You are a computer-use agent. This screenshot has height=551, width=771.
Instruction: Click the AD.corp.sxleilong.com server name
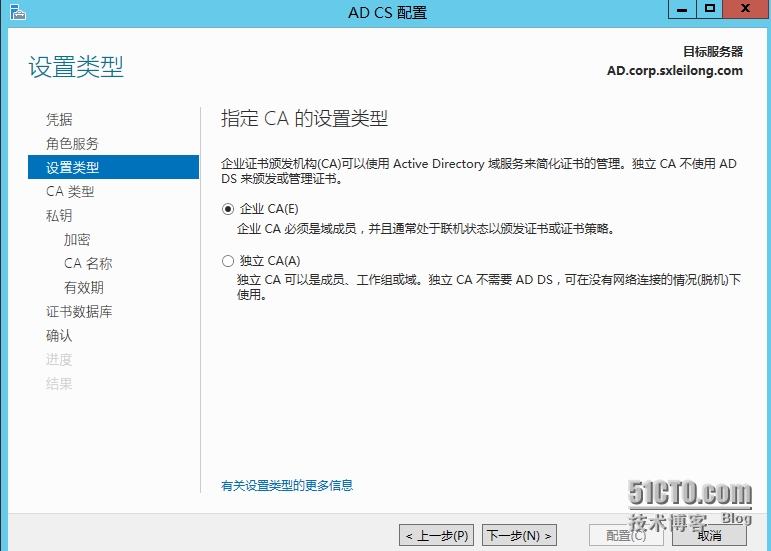pyautogui.click(x=675, y=71)
